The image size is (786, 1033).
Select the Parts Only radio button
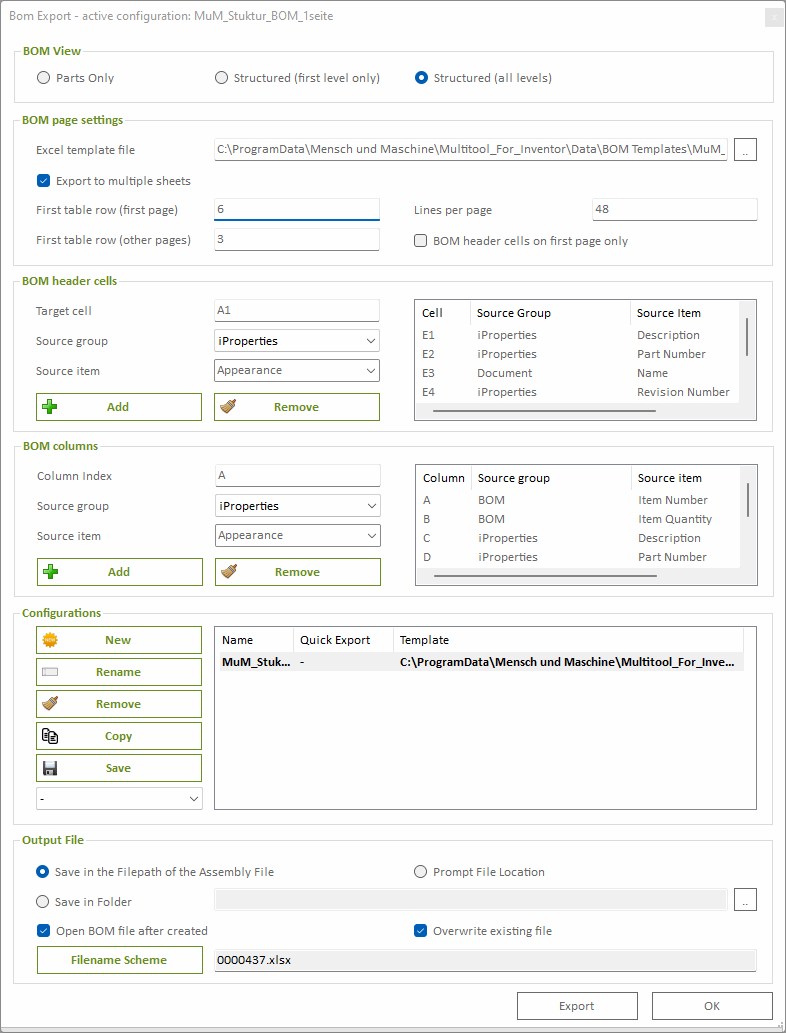pos(44,78)
